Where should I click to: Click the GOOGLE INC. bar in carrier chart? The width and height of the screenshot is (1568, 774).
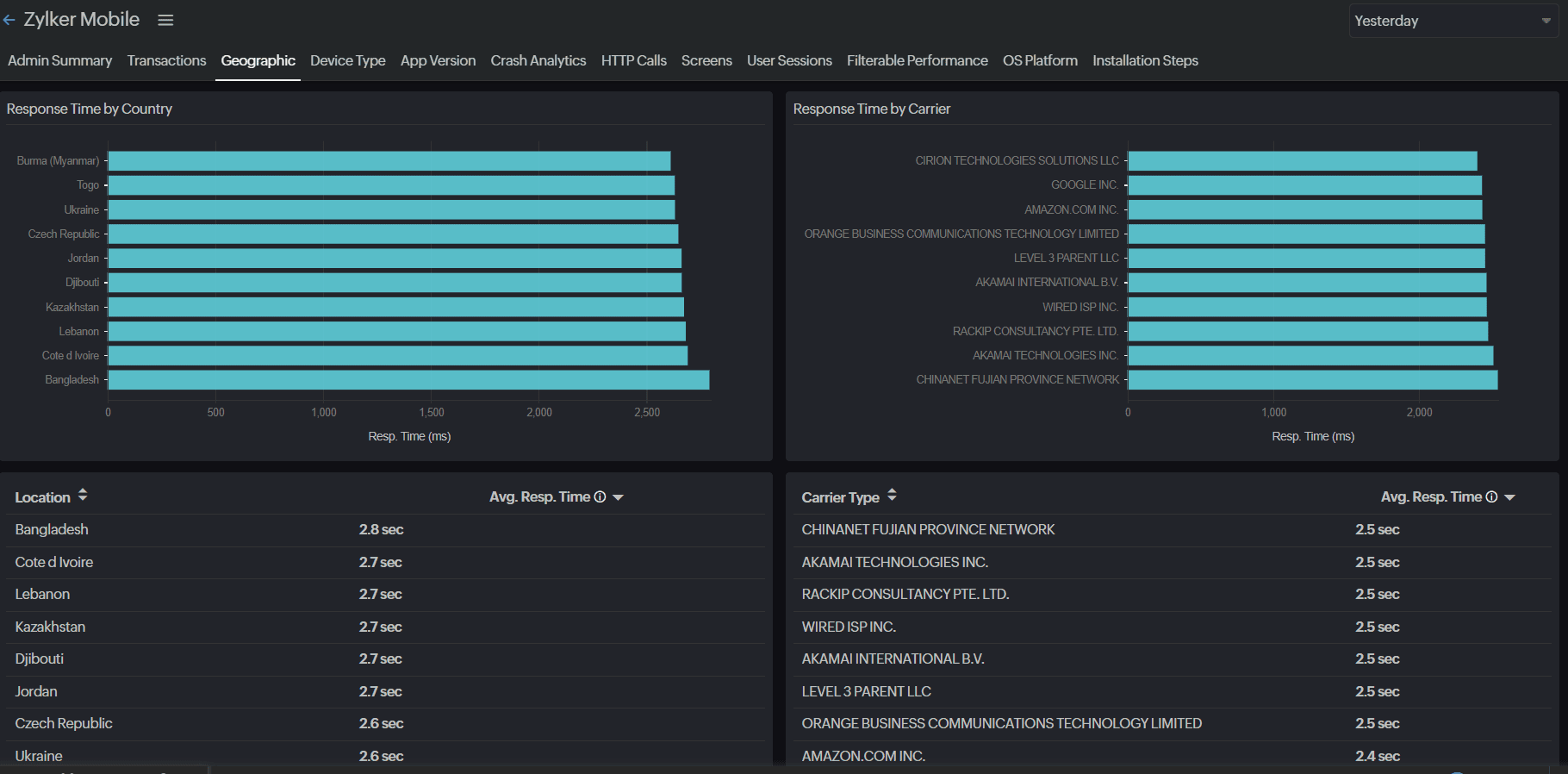[1305, 185]
